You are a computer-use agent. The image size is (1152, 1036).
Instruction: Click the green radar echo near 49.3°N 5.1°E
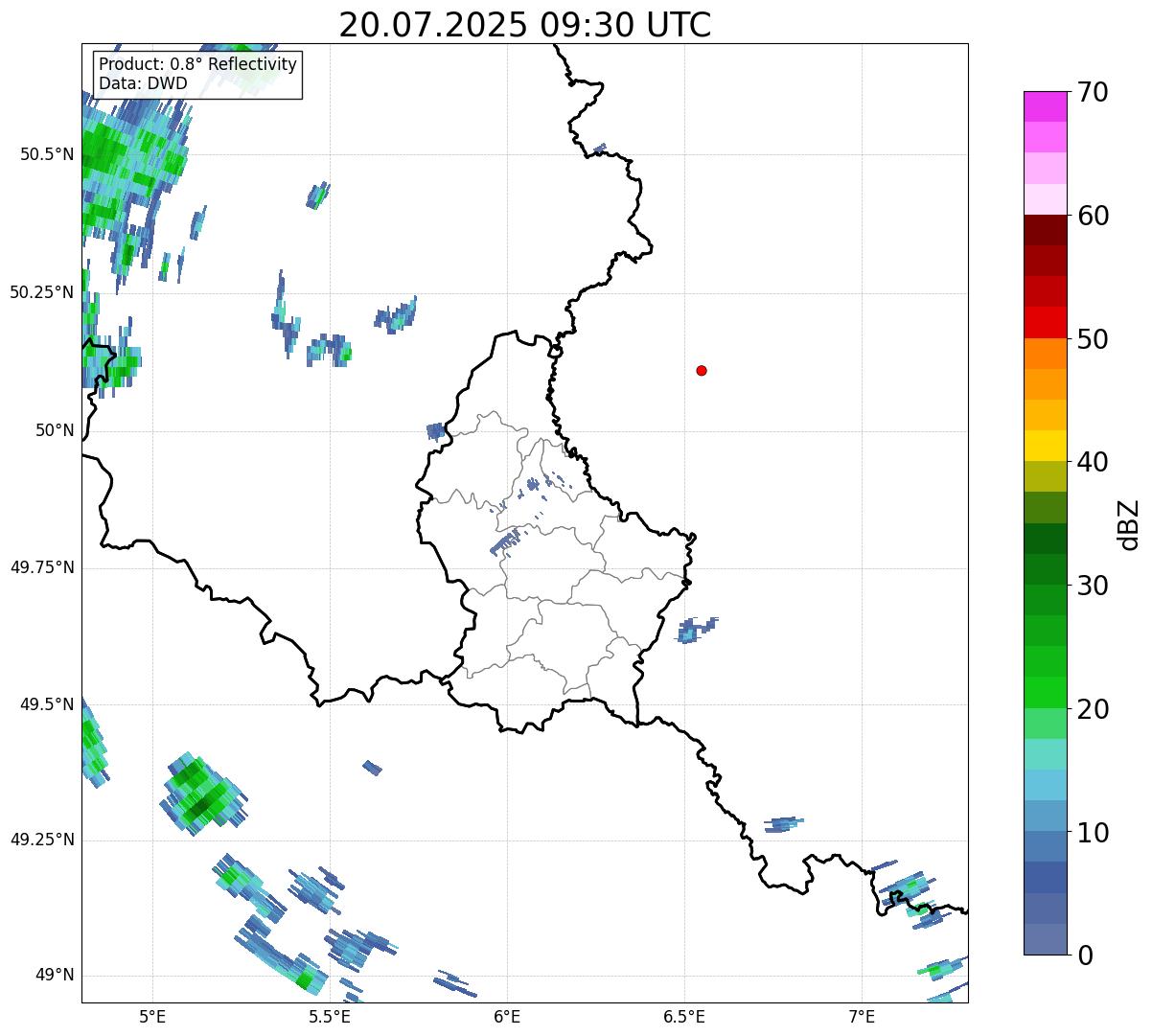203,794
